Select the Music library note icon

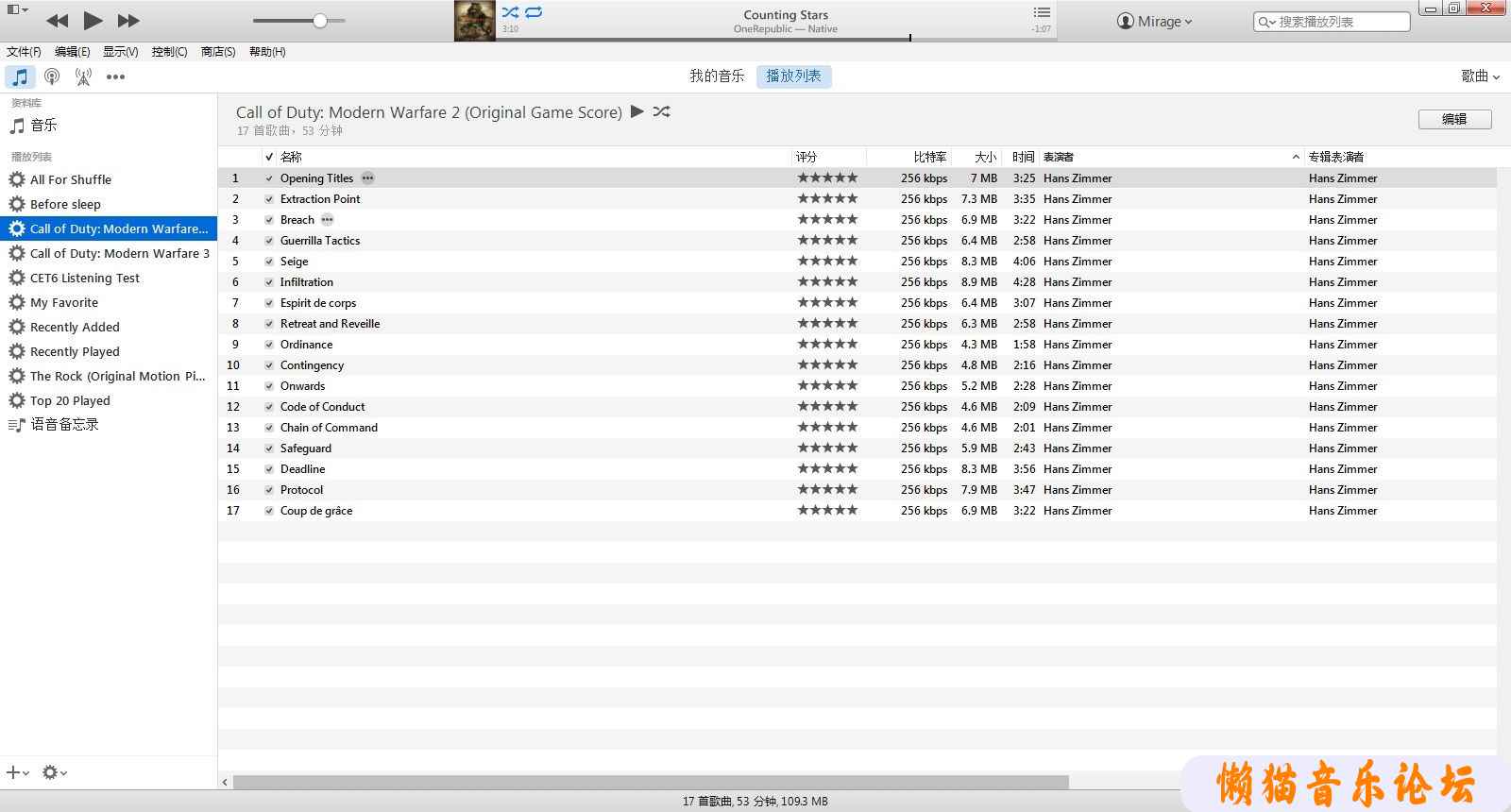point(20,76)
